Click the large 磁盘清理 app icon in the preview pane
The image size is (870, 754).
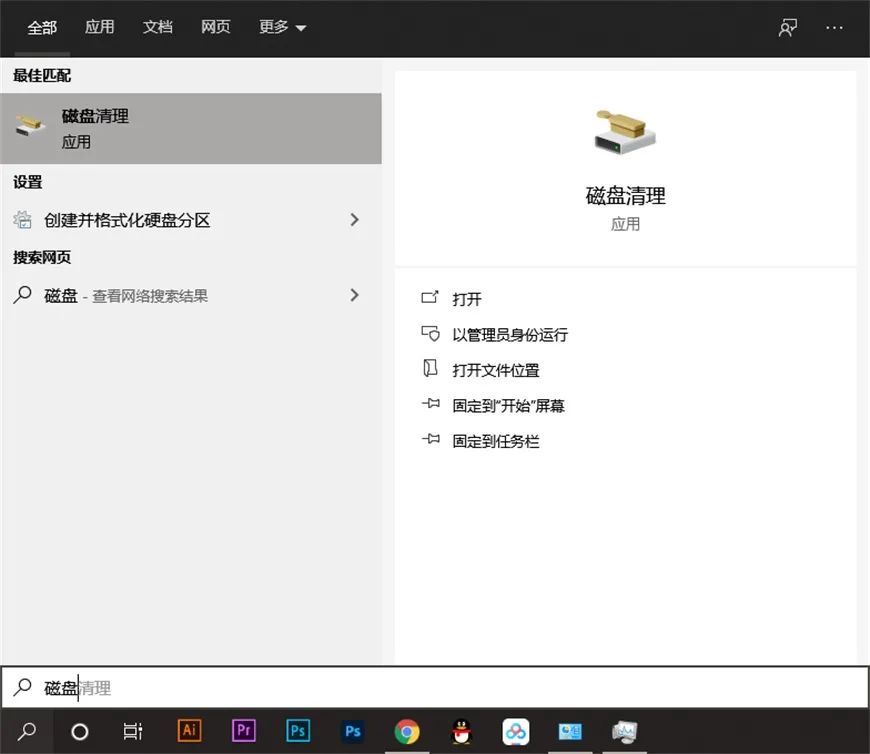click(625, 131)
